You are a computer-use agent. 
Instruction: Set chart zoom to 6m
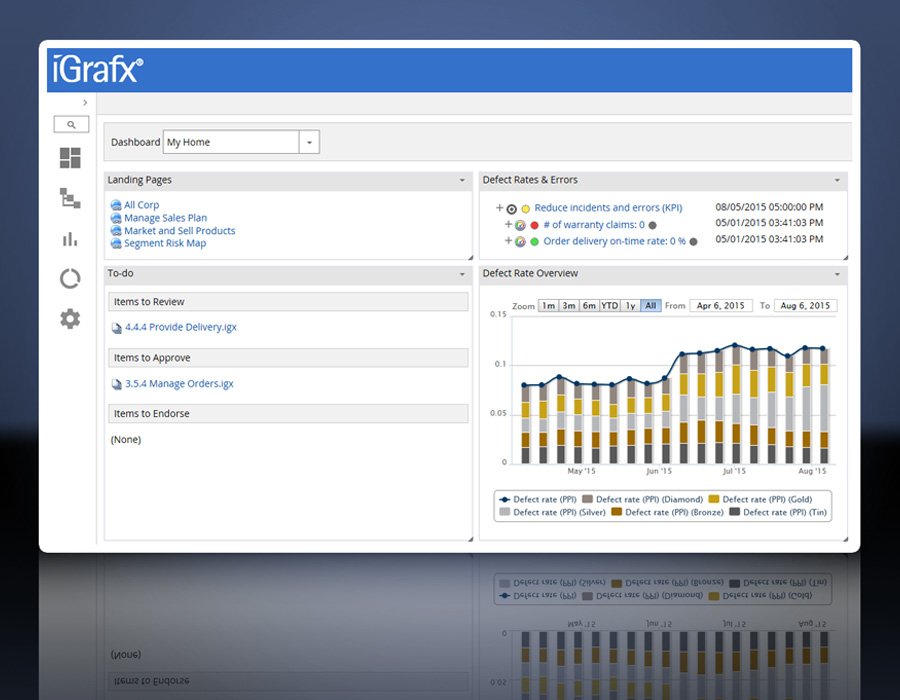[x=589, y=306]
